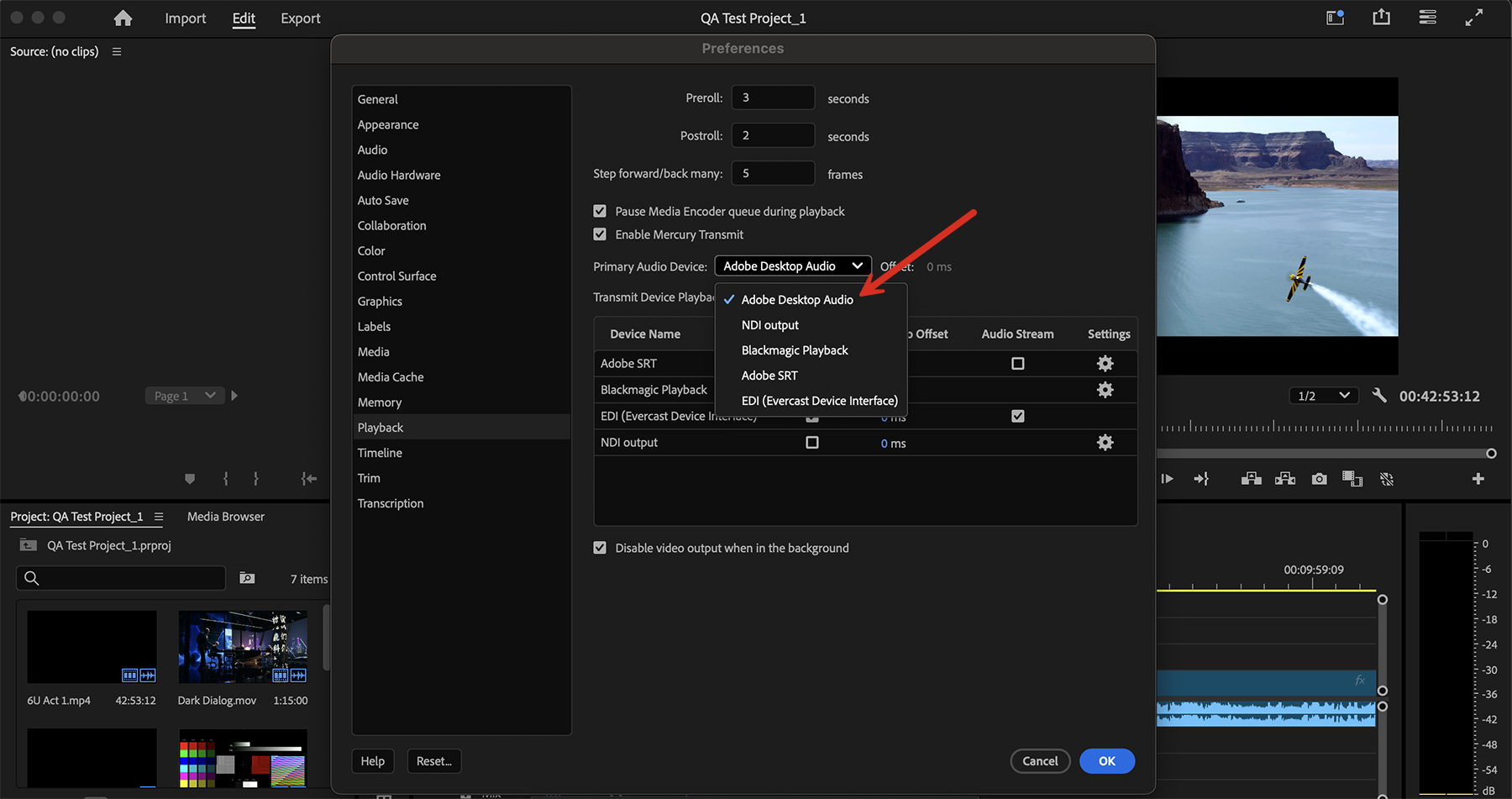The height and width of the screenshot is (799, 1512).
Task: Click the Program monitor wrench settings icon
Action: (1378, 396)
